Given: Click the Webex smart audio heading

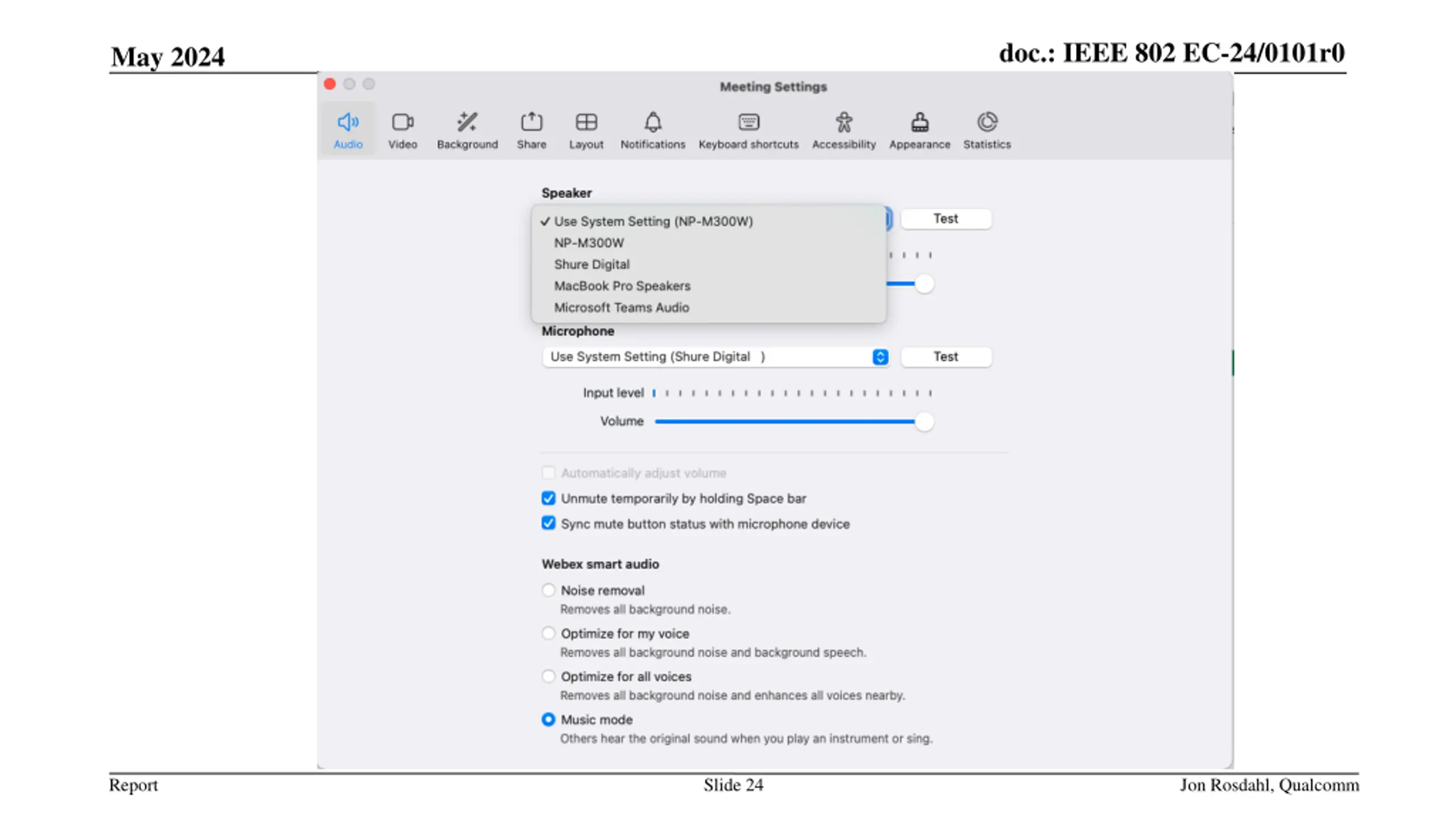Looking at the screenshot, I should (600, 564).
